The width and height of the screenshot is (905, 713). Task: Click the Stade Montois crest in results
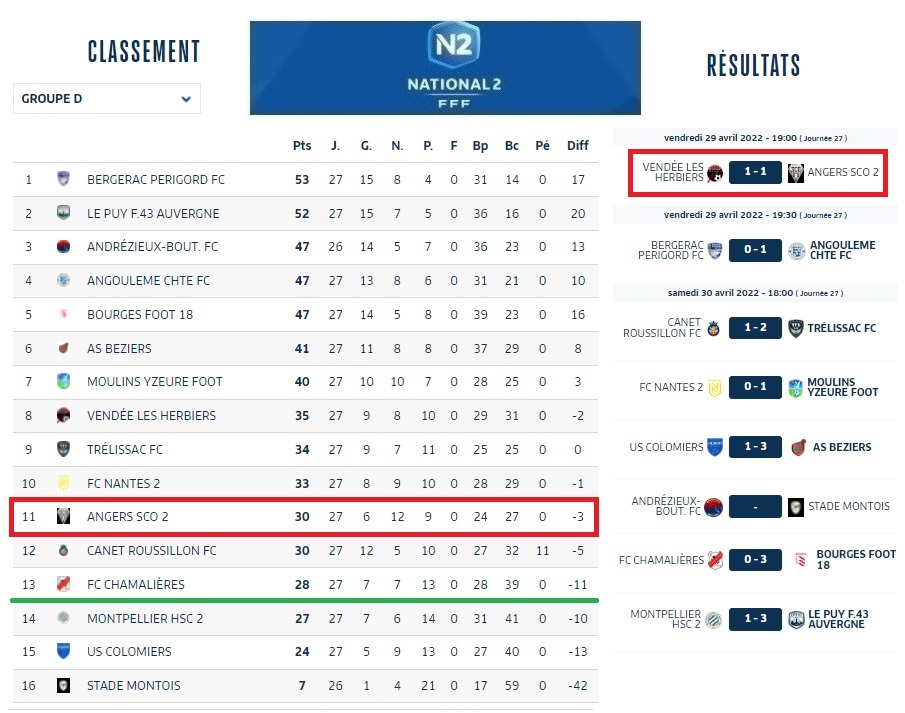point(796,506)
